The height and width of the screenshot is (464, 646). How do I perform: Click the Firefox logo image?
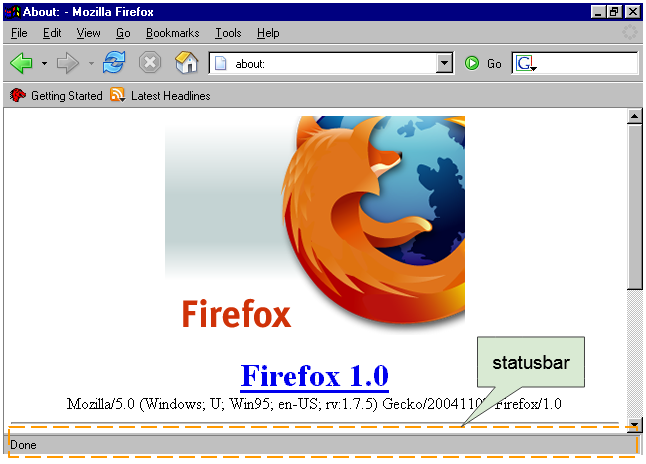(315, 225)
